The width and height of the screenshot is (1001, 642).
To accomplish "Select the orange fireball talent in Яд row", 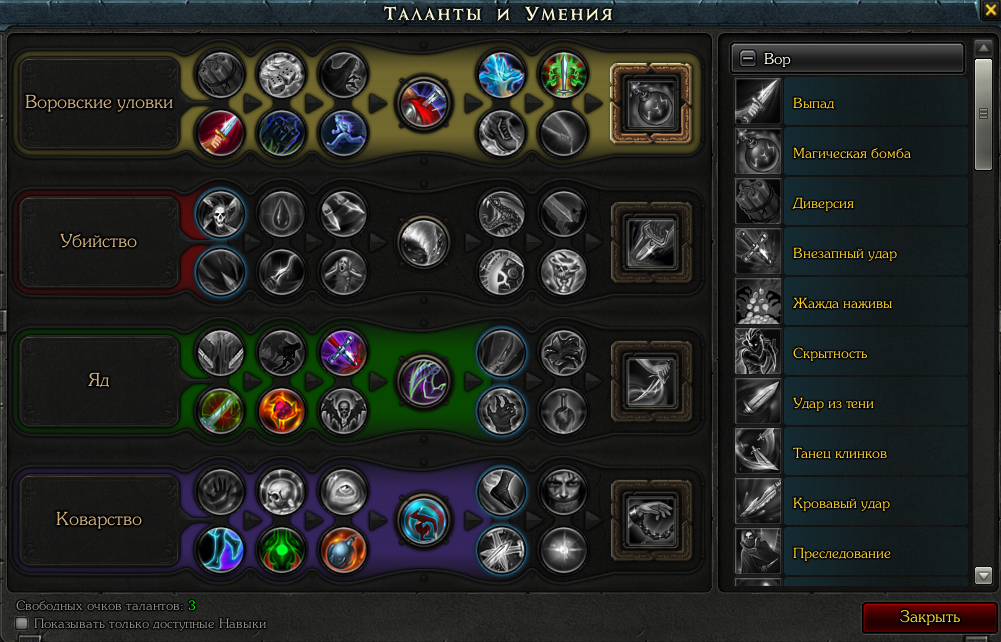I will click(282, 410).
